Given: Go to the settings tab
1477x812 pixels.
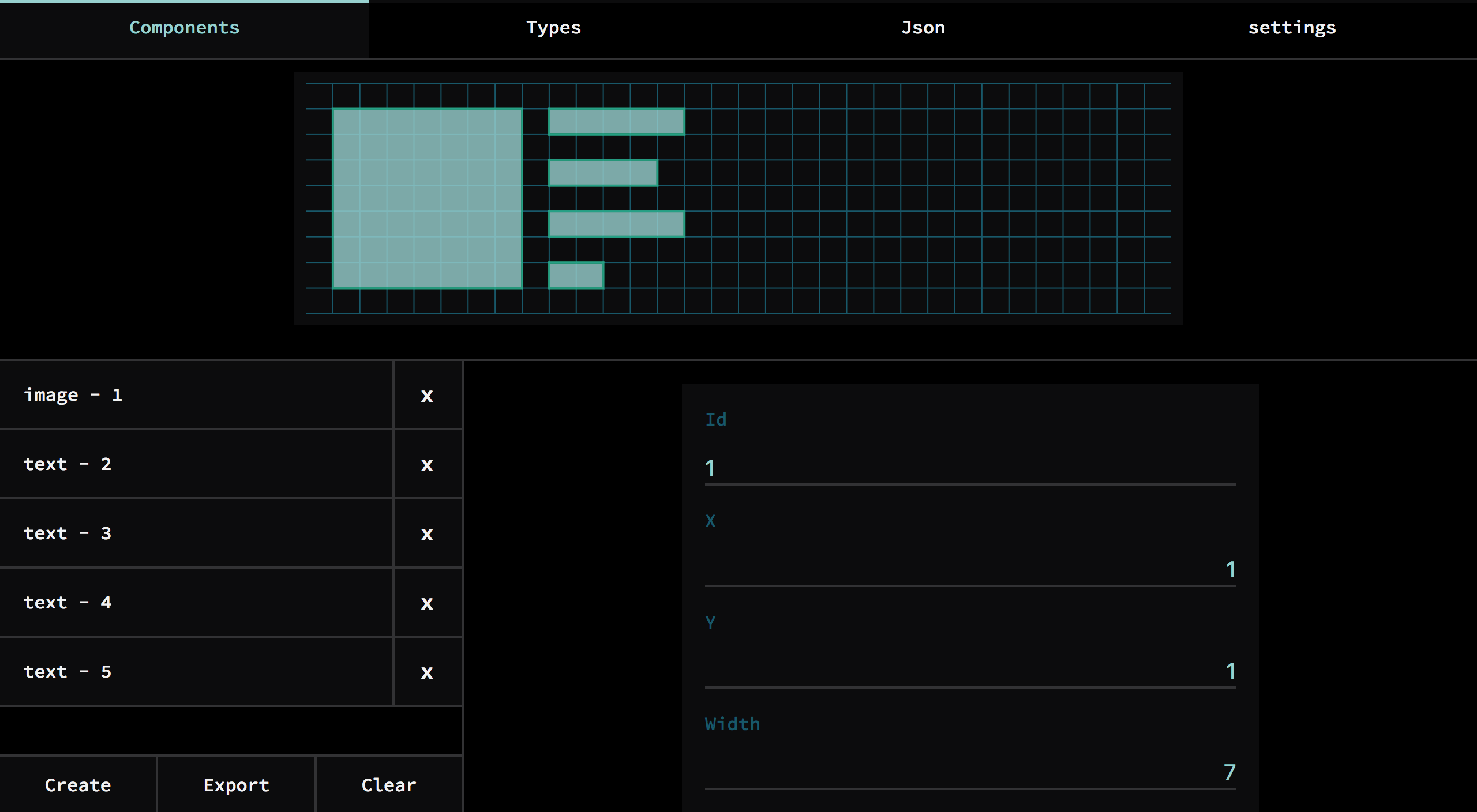Looking at the screenshot, I should click(x=1292, y=28).
